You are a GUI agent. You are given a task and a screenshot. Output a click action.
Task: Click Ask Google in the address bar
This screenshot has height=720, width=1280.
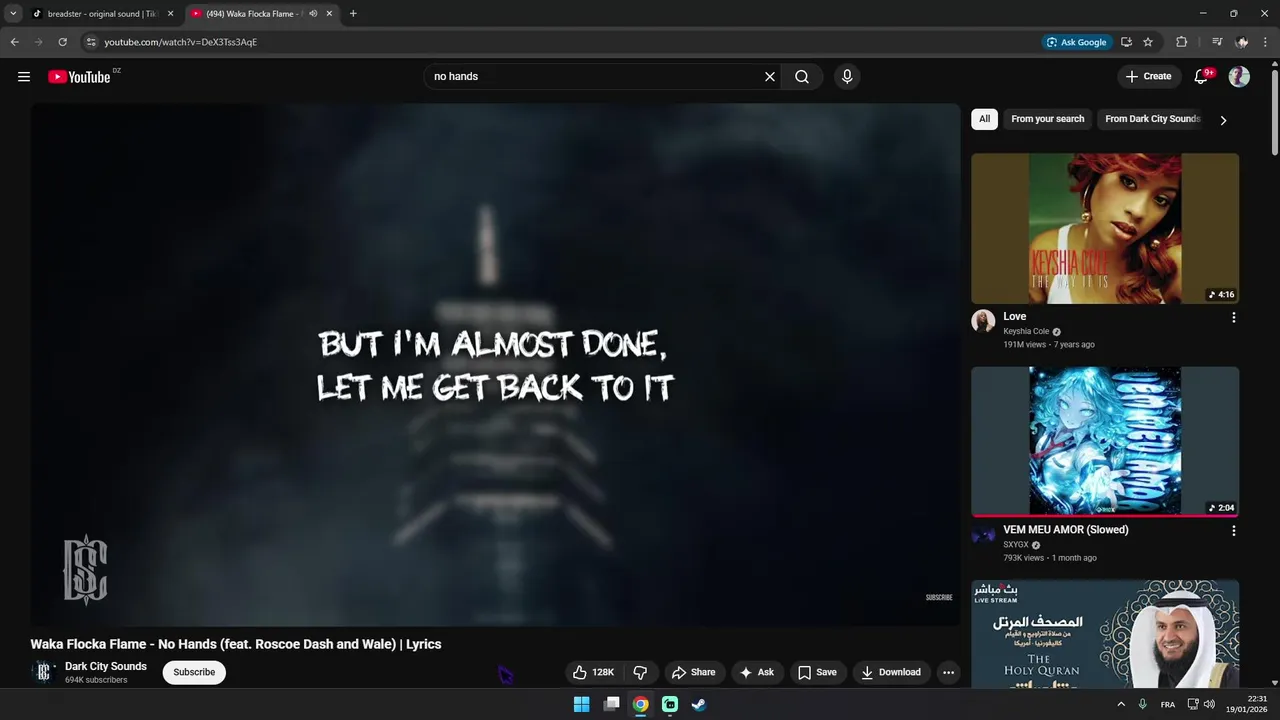tap(1076, 42)
